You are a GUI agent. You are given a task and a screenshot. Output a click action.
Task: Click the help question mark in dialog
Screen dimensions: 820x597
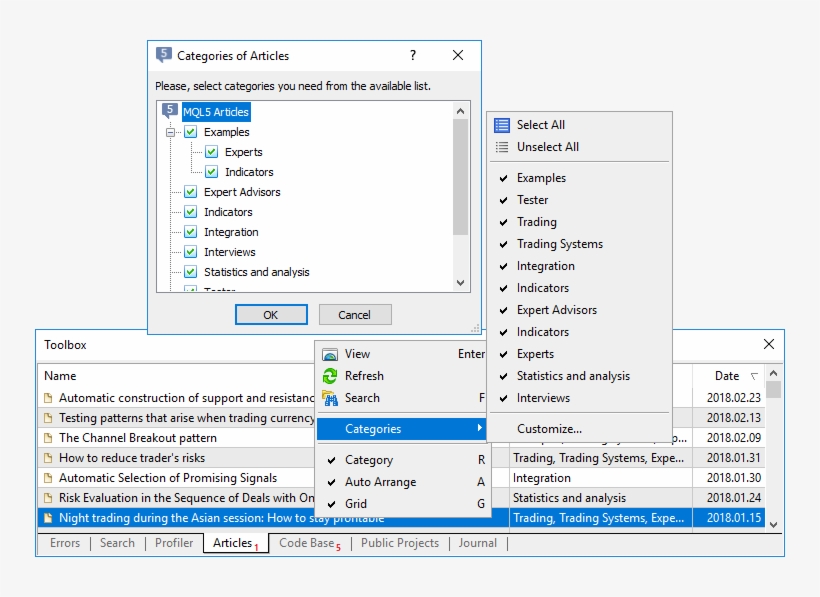413,56
